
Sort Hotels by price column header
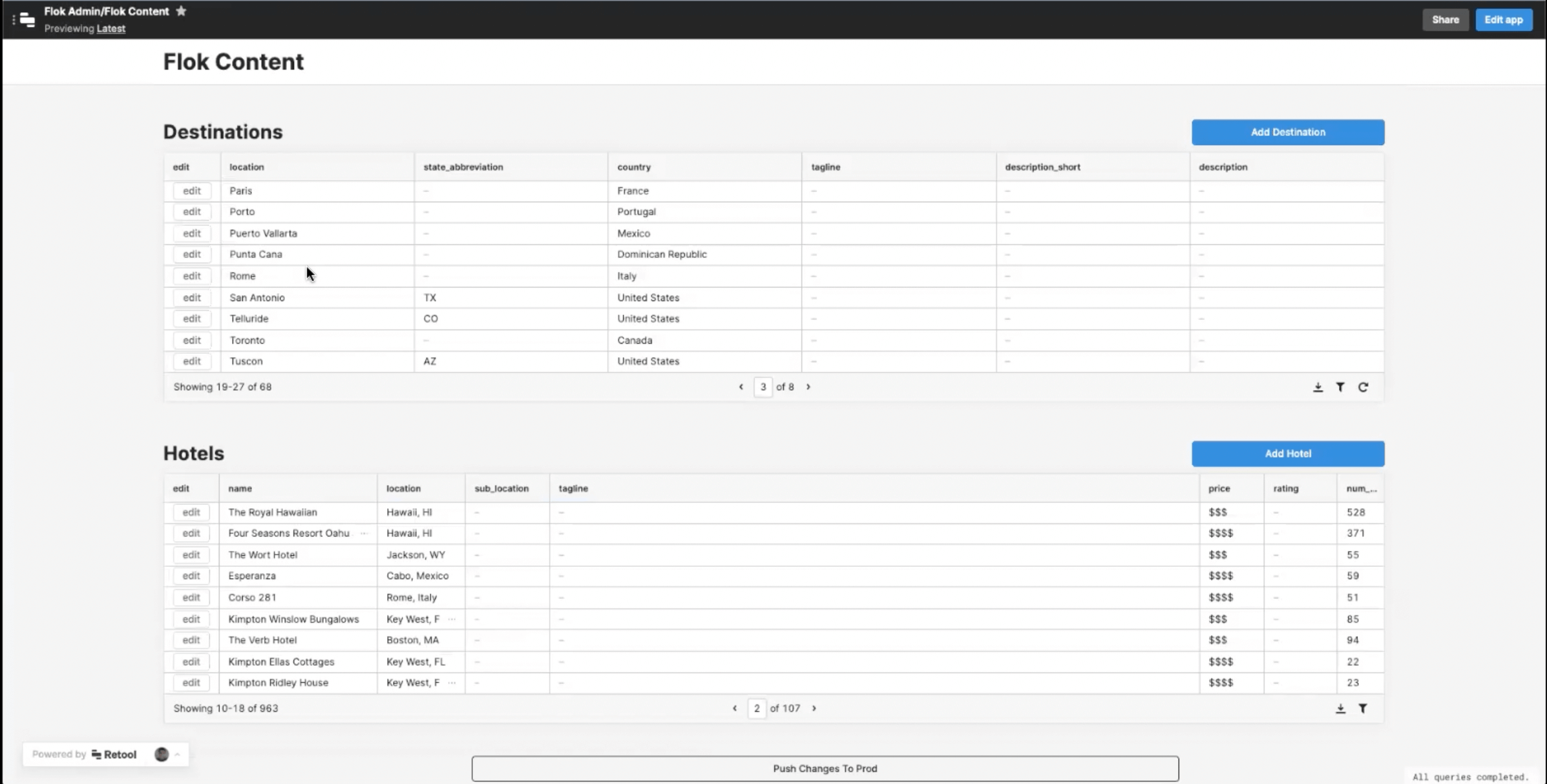(x=1232, y=489)
